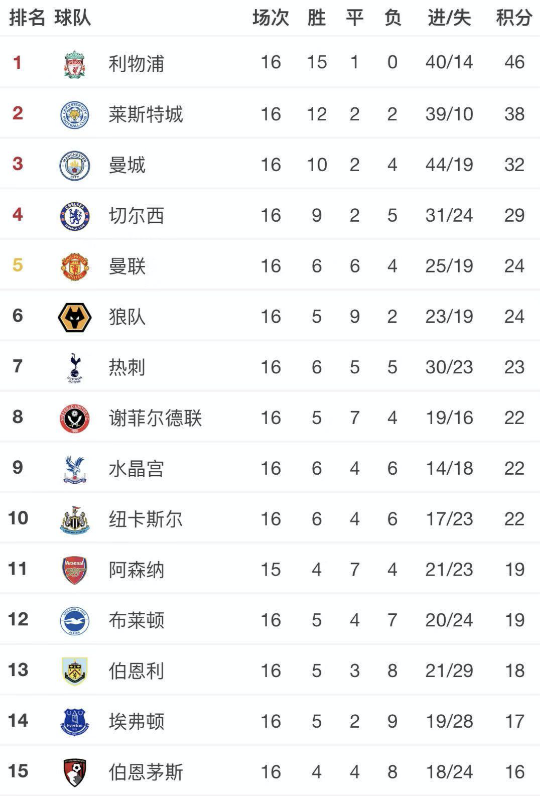Tap the Brighton blue circle logo
Viewport: 540px width, 796px height.
75,620
